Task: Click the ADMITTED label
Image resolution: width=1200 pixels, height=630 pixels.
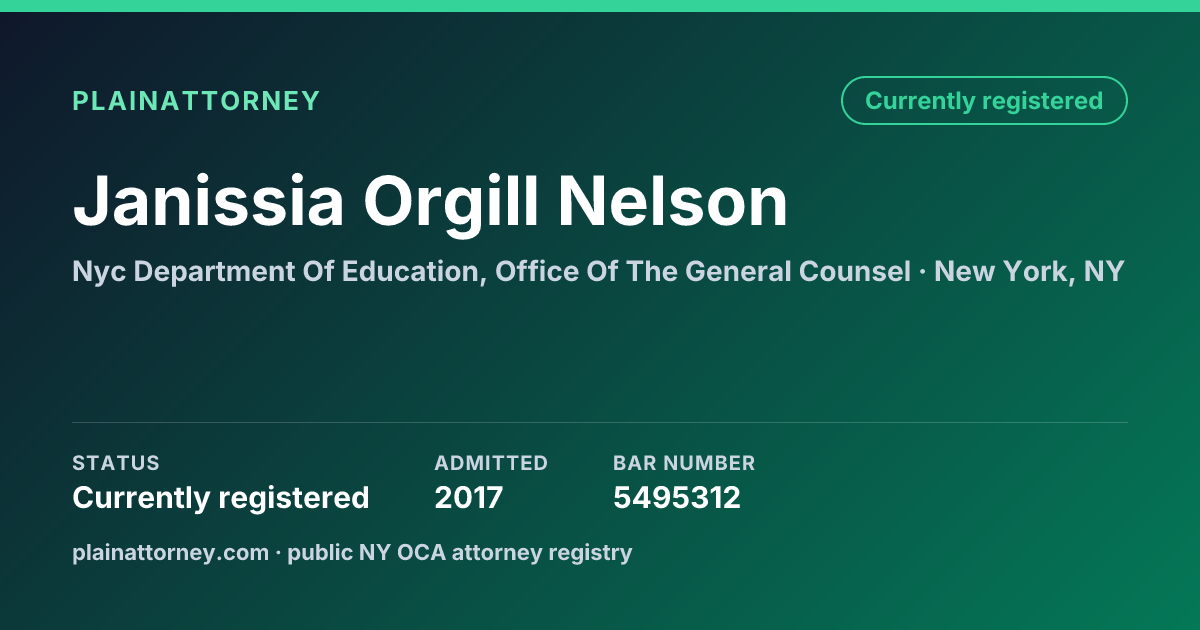Action: tap(491, 463)
